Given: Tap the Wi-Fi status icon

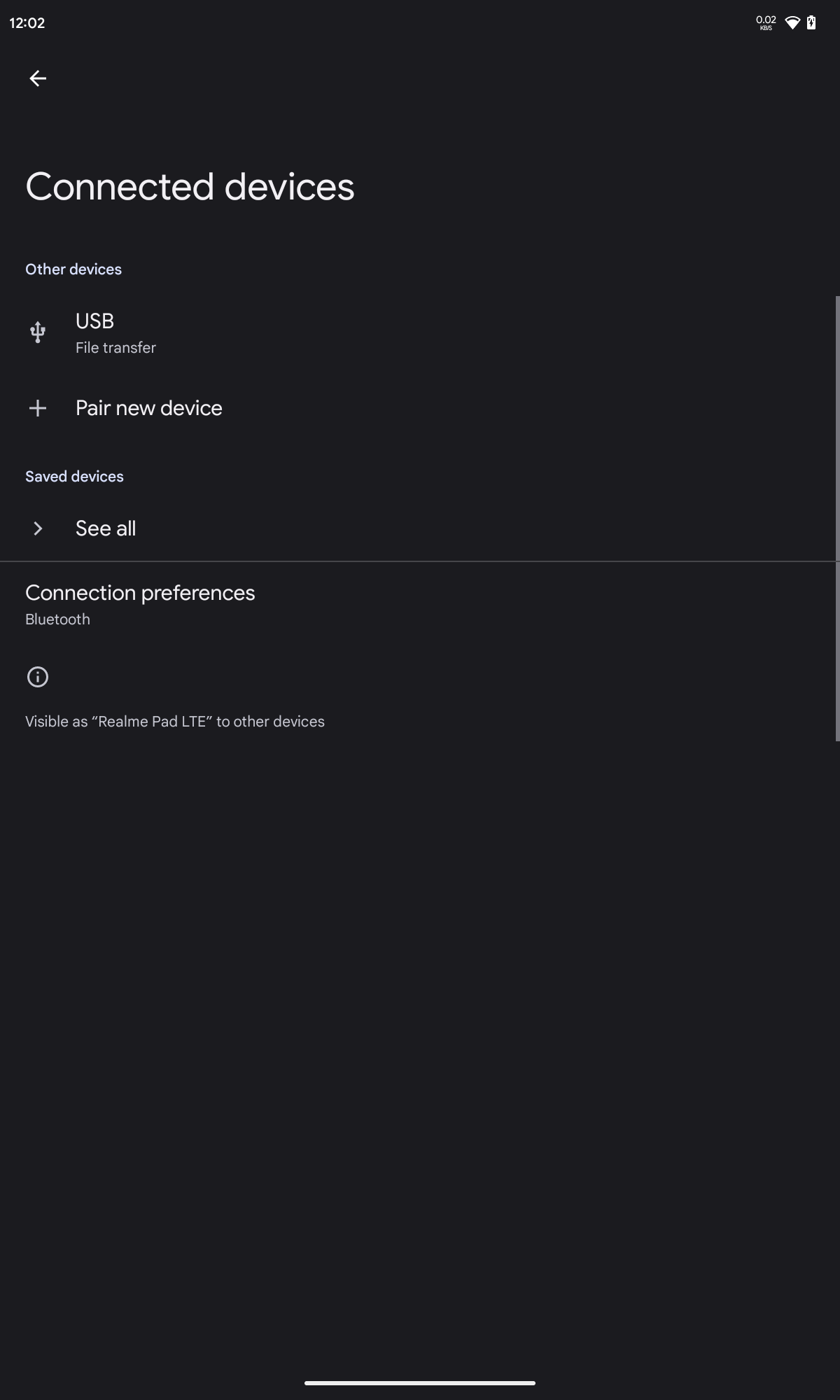Looking at the screenshot, I should coord(792,23).
